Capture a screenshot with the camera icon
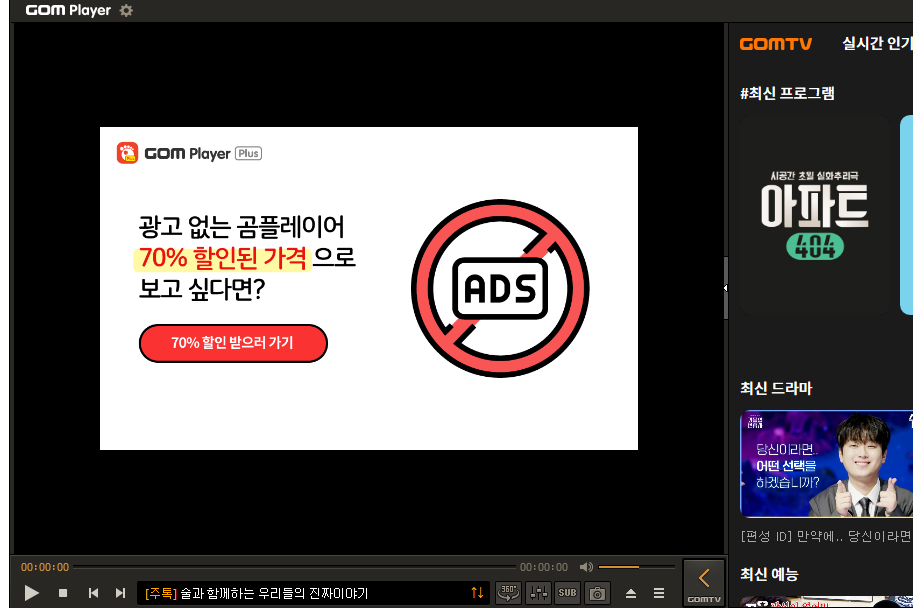Screen dimensions: 913x608 pyautogui.click(x=597, y=592)
